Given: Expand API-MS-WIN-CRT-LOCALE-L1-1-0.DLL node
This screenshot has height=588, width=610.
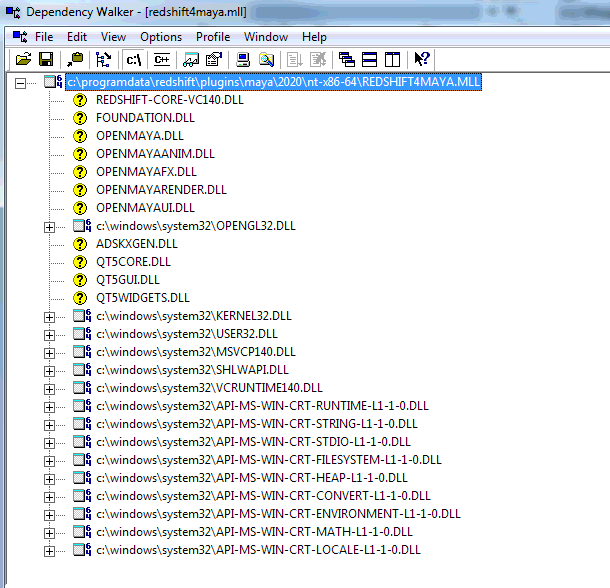Looking at the screenshot, I should 49,551.
